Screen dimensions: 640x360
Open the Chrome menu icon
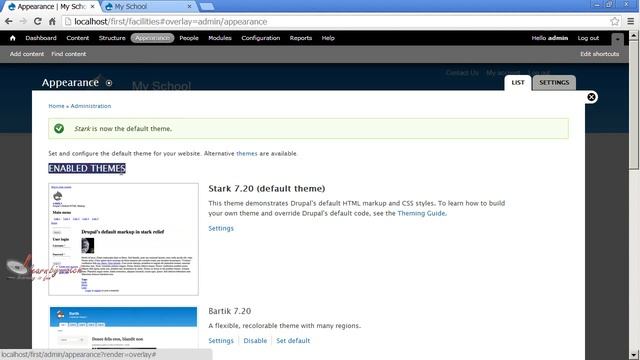coord(631,21)
